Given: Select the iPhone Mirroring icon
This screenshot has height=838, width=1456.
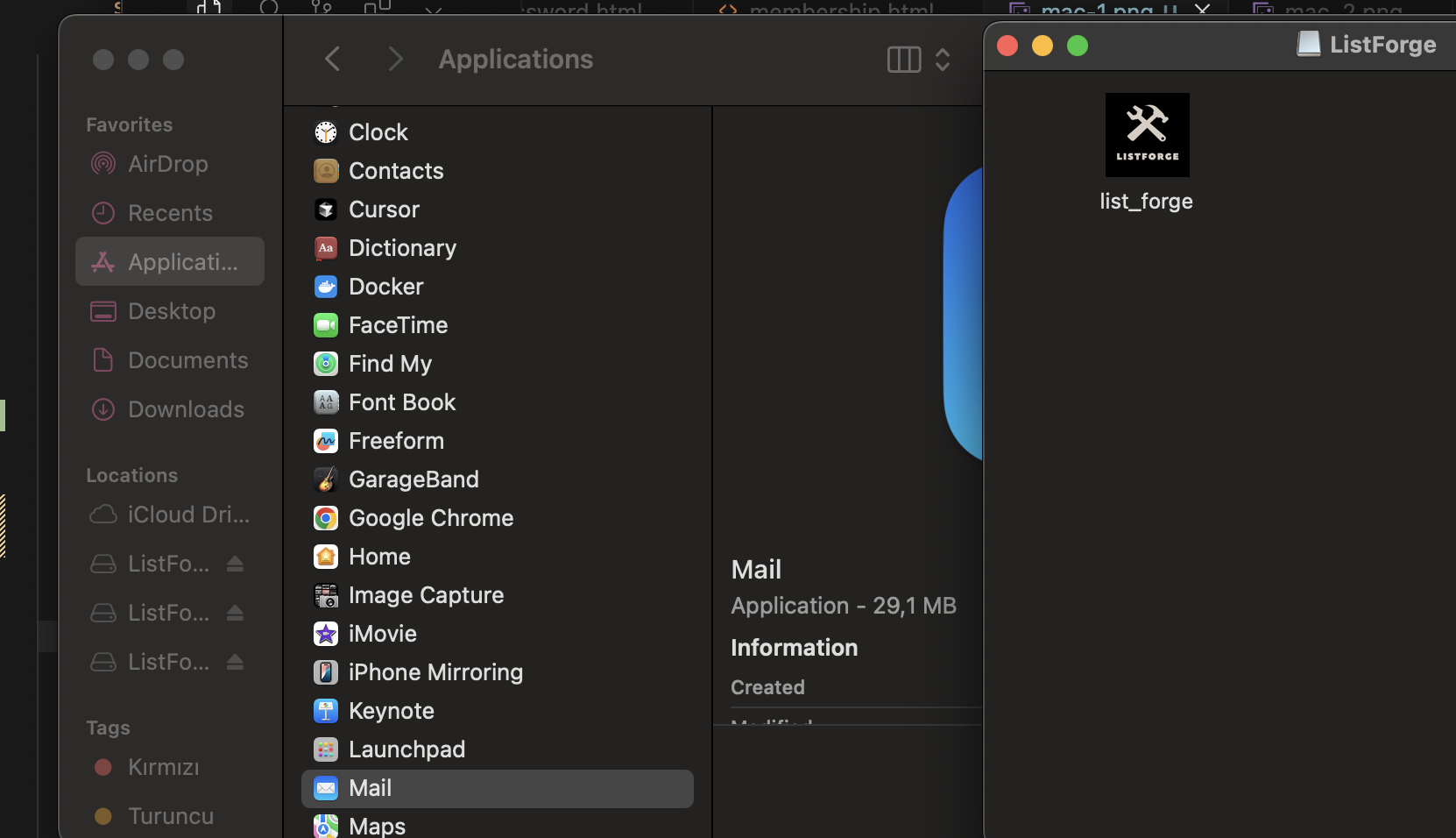Looking at the screenshot, I should (326, 672).
